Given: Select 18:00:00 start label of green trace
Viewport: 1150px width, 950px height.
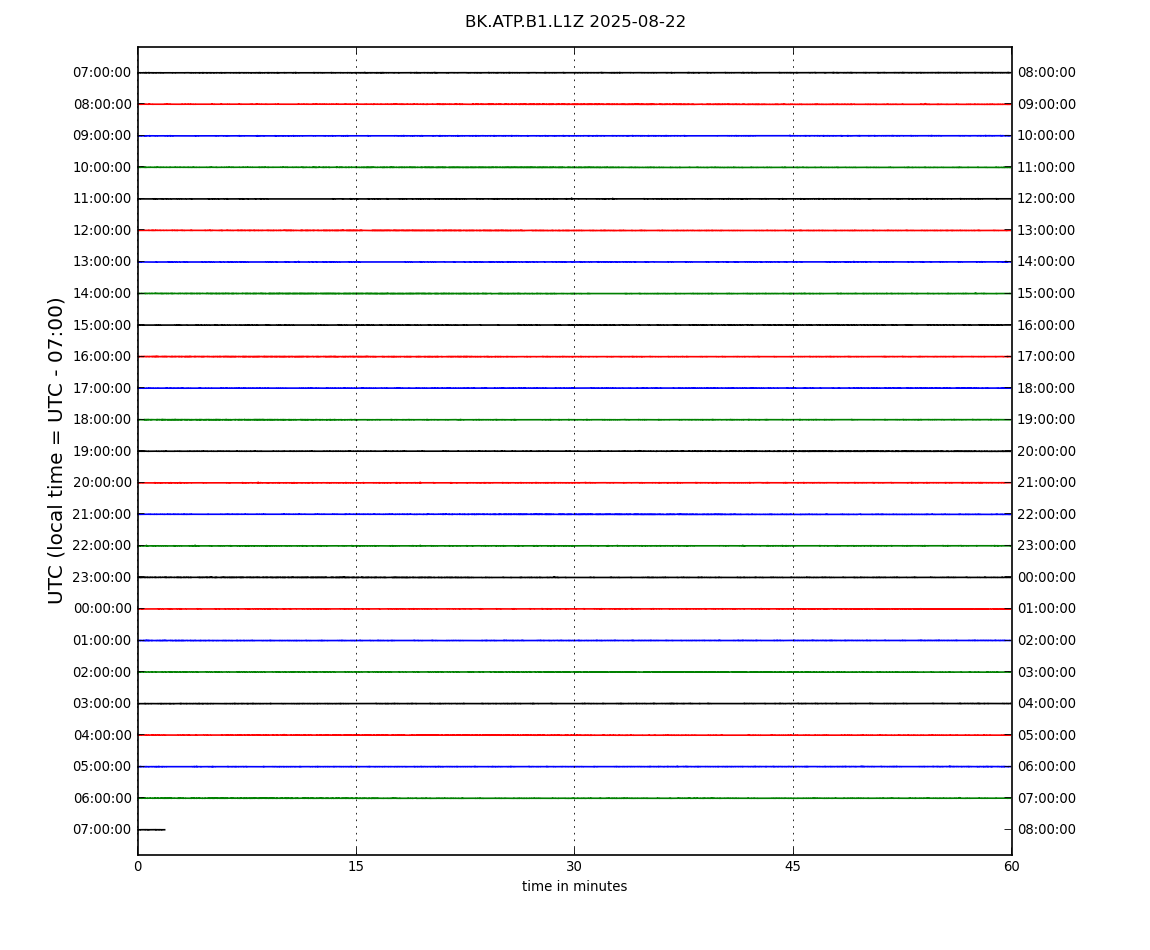Looking at the screenshot, I should (x=103, y=420).
